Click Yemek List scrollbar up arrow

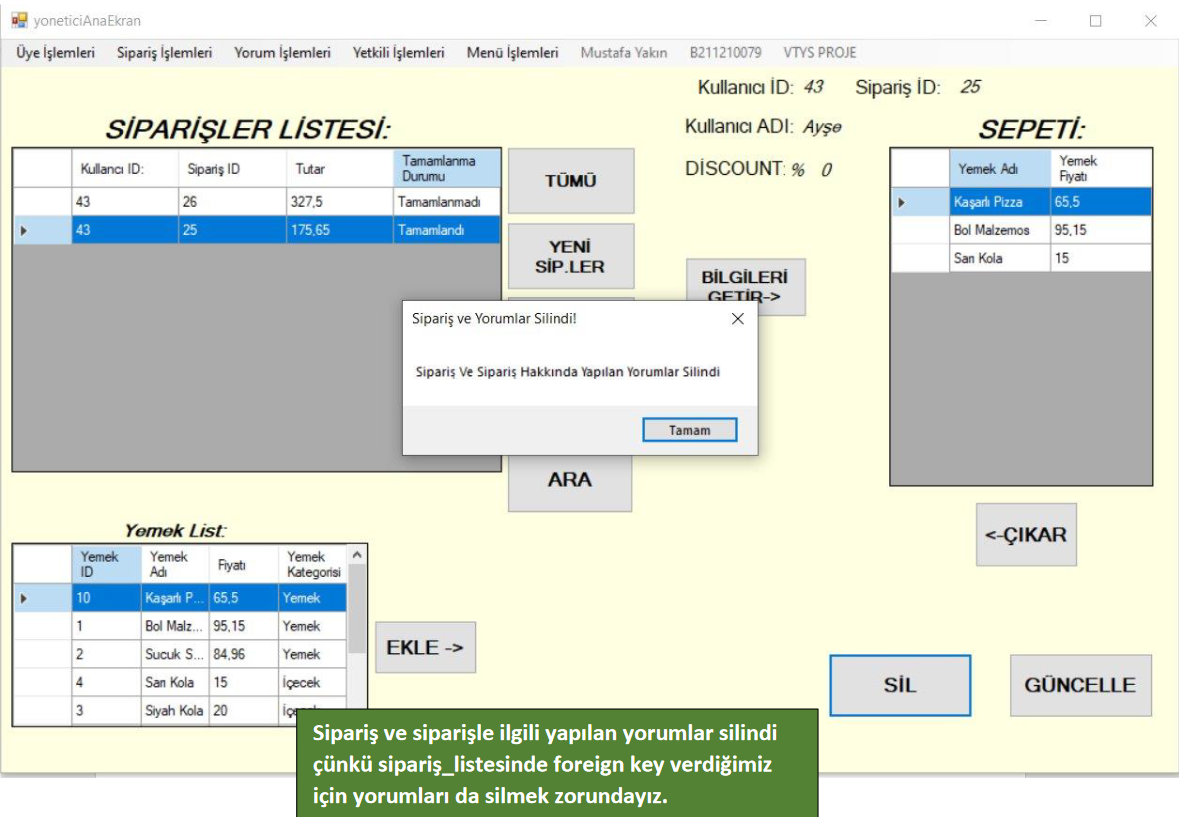coord(357,554)
